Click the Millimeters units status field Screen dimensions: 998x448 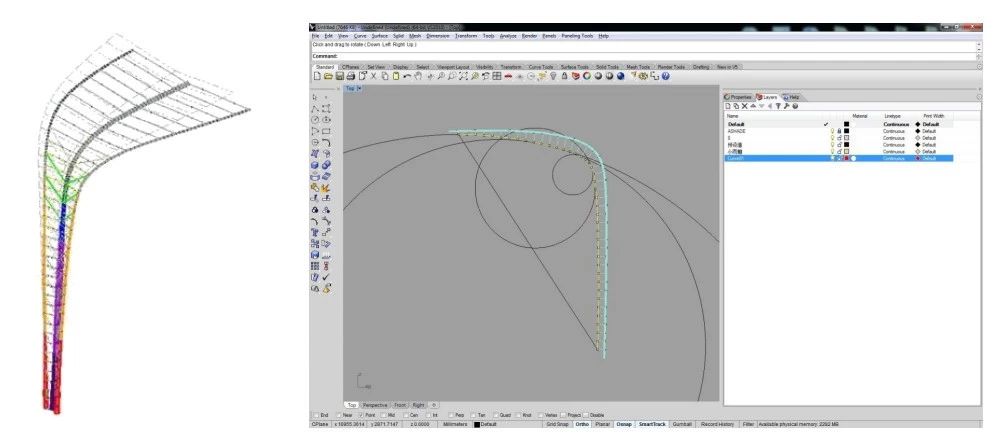(x=455, y=424)
